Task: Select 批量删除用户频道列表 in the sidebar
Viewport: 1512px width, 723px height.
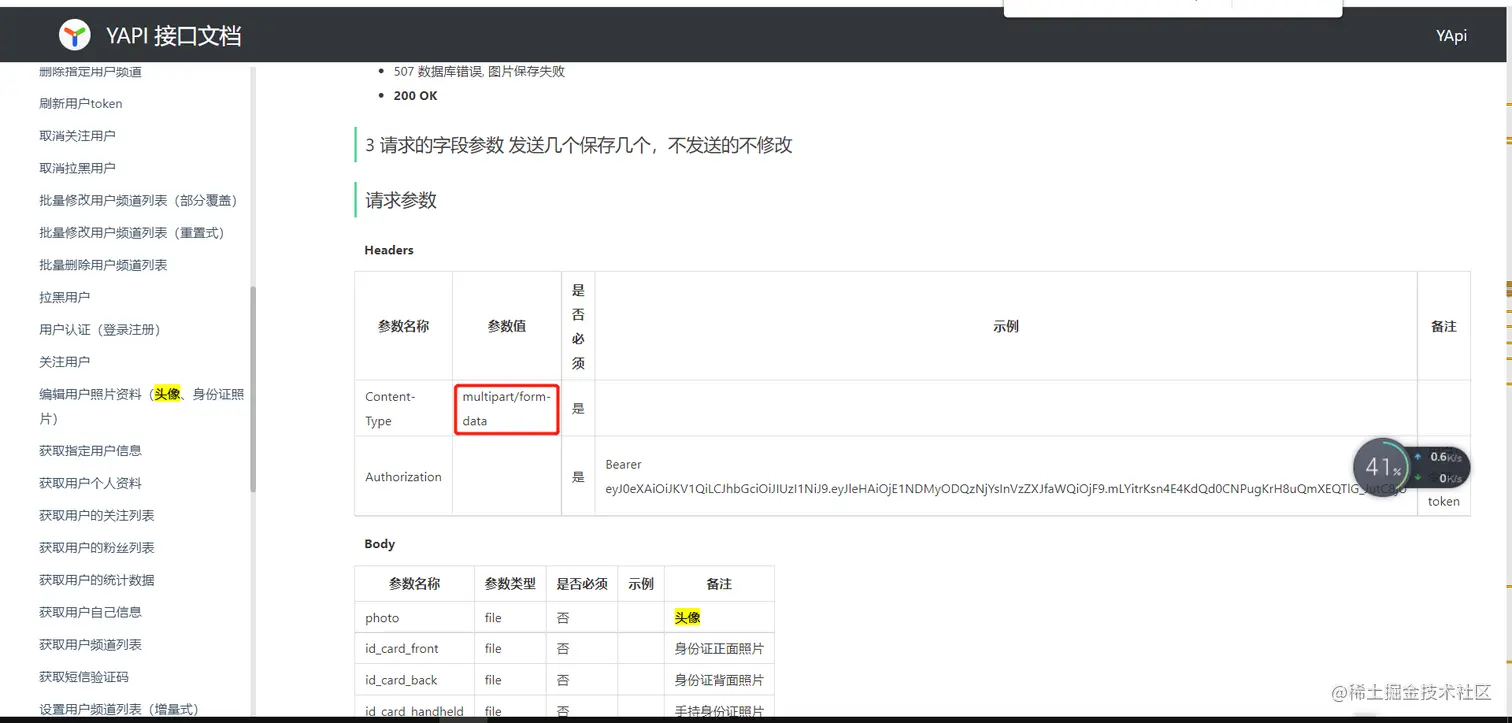Action: coord(103,265)
